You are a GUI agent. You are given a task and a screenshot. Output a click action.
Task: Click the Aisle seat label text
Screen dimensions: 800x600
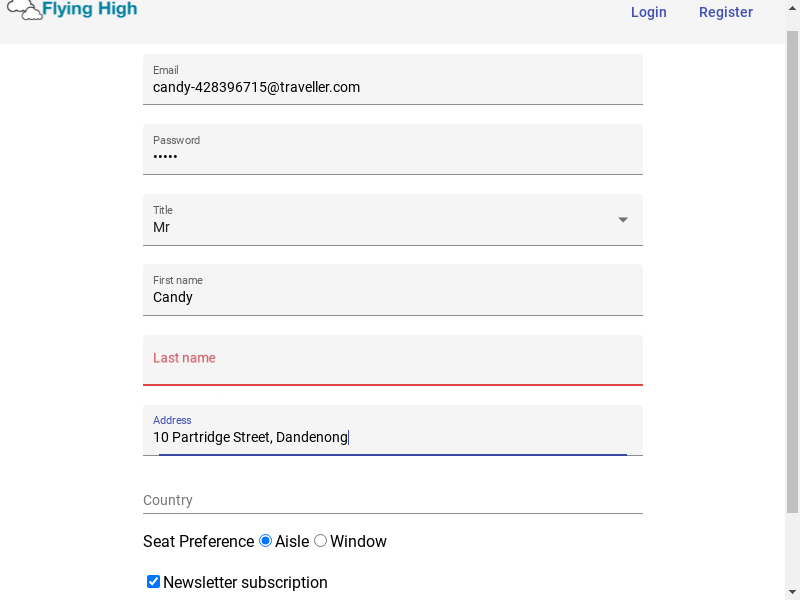(x=292, y=541)
